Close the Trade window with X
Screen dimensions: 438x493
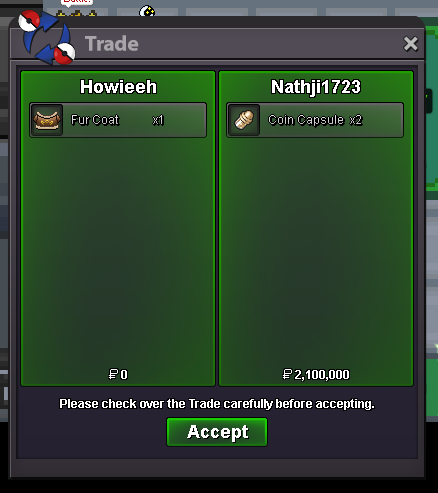(410, 44)
